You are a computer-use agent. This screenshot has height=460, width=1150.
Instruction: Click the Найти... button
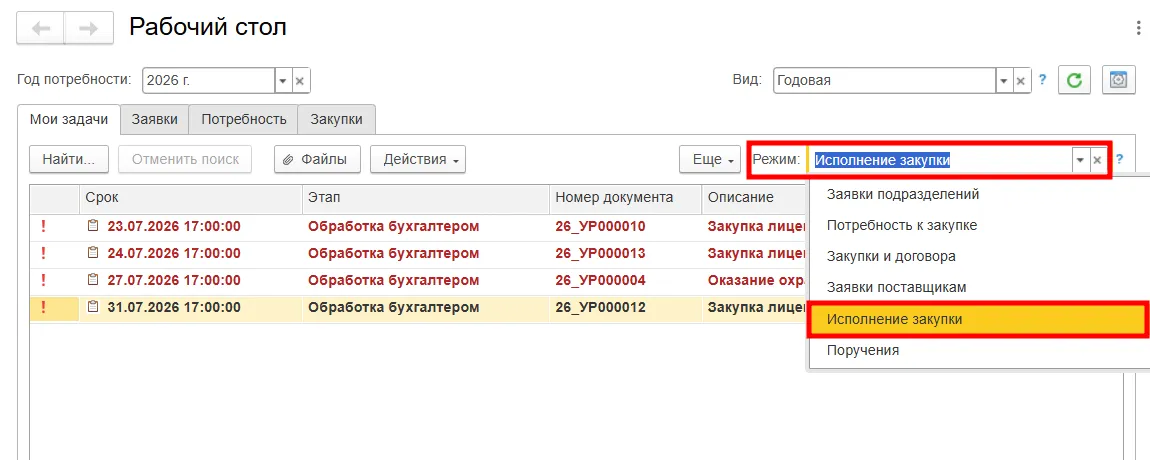[69, 159]
